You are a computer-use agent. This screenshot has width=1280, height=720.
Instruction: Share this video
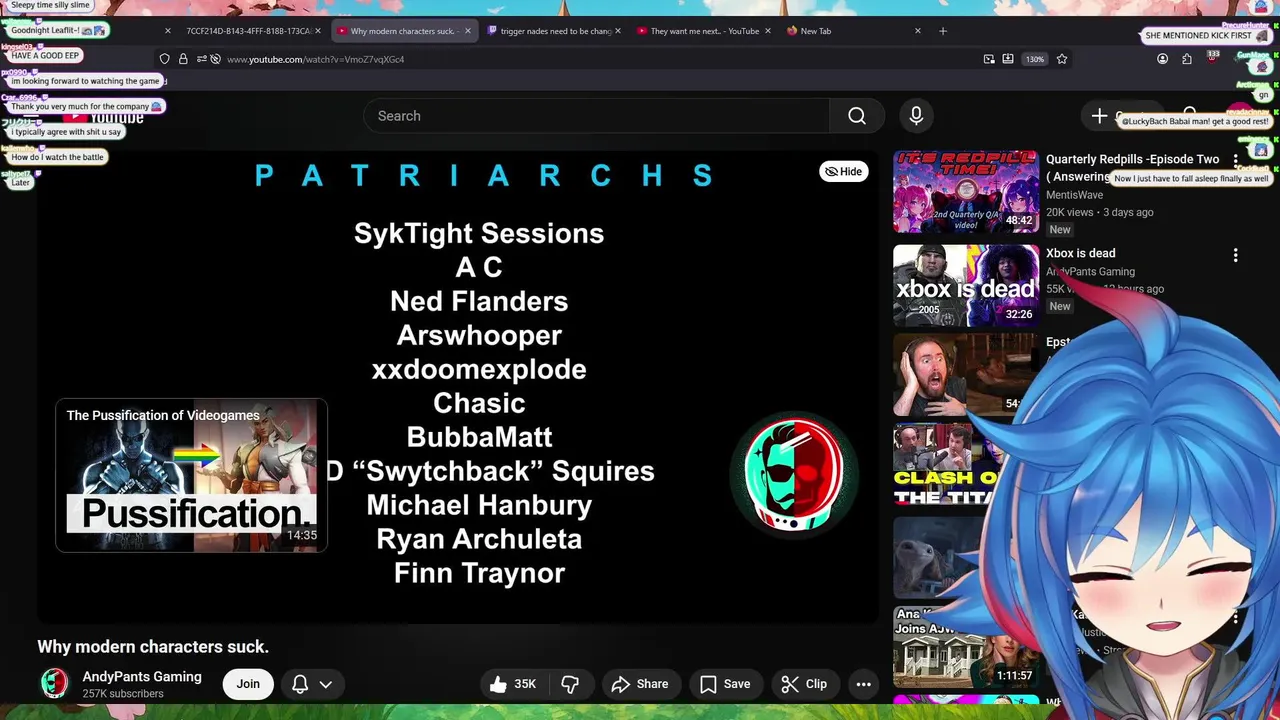[640, 684]
